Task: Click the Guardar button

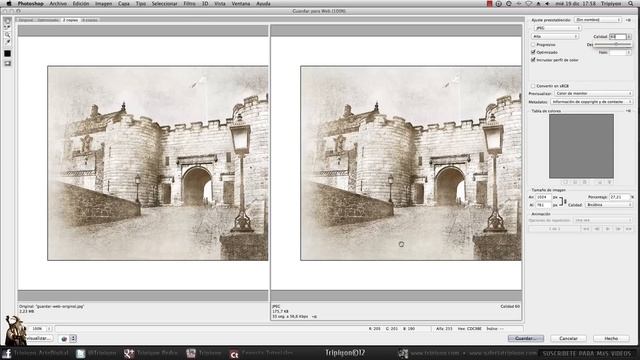Action: pos(526,339)
